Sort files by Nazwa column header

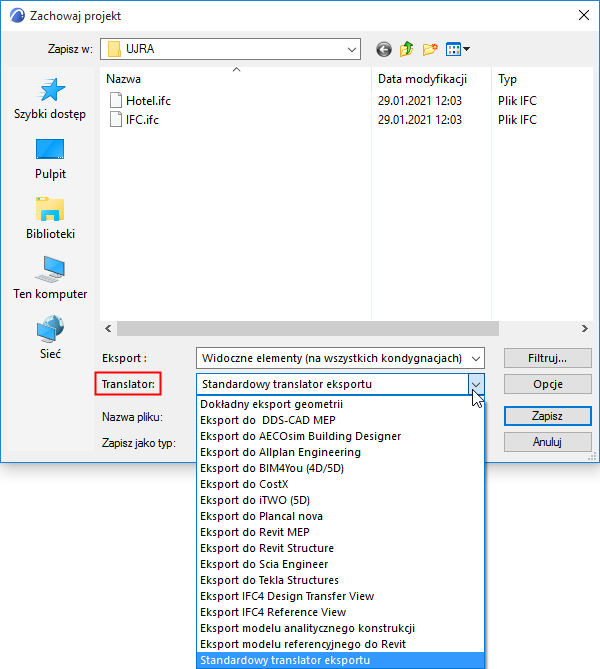coord(236,79)
